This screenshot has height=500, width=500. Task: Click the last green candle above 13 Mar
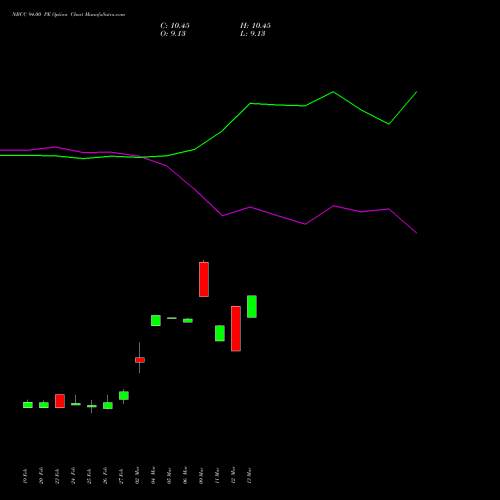252,306
